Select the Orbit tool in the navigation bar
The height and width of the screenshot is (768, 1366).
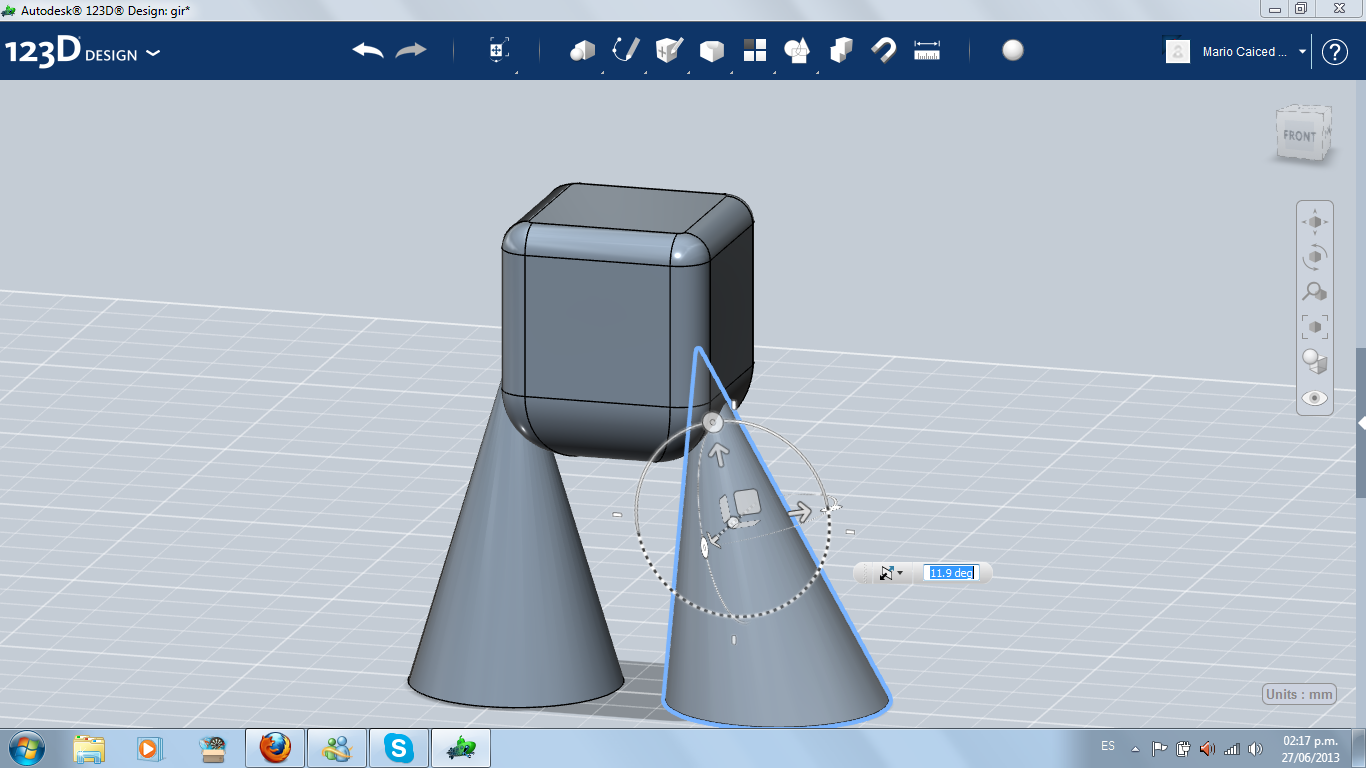click(x=1315, y=256)
